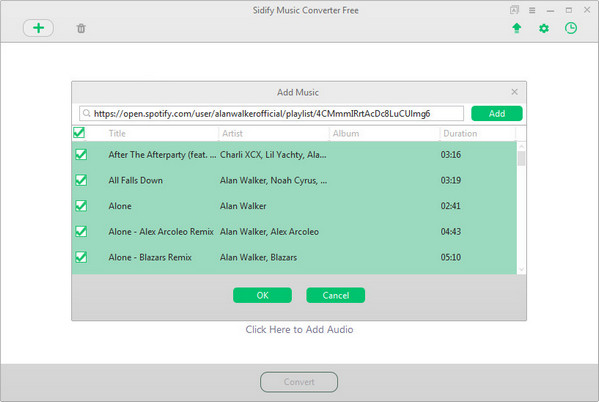Image resolution: width=599 pixels, height=402 pixels.
Task: Click the list scroll-down arrow
Action: 521,269
